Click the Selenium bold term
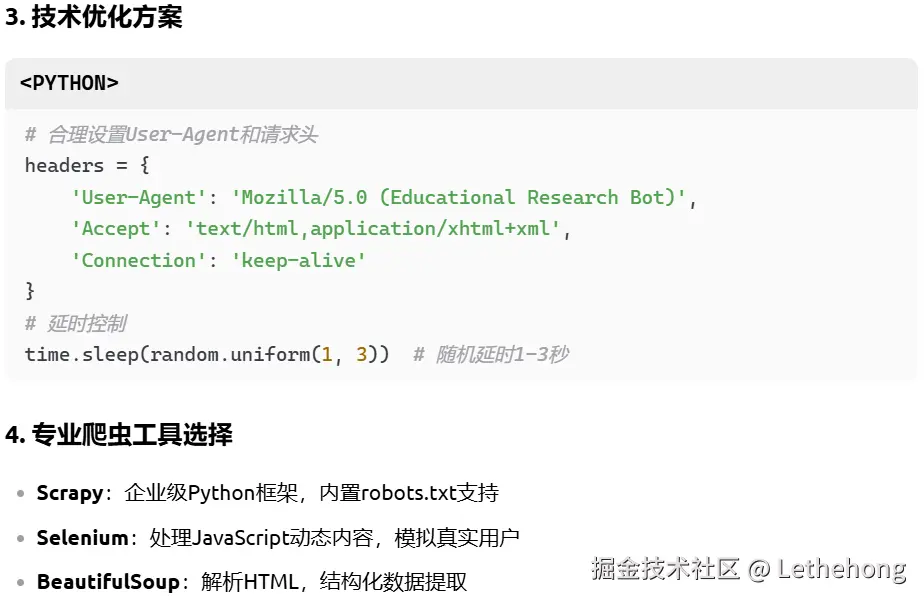 click(x=82, y=538)
